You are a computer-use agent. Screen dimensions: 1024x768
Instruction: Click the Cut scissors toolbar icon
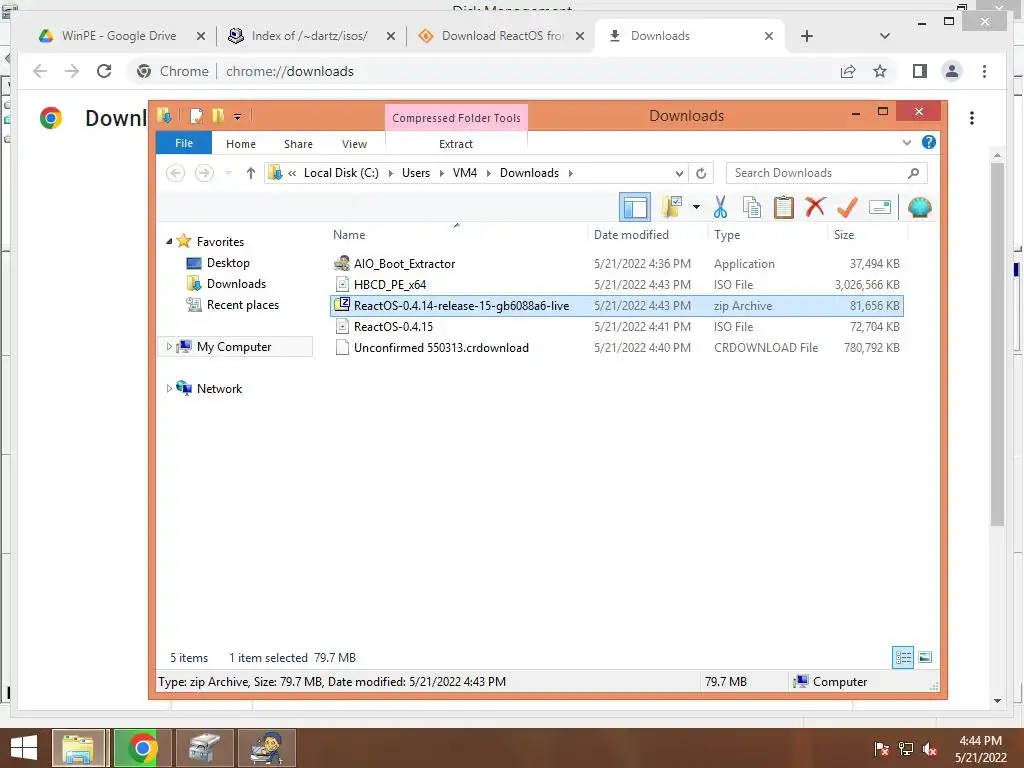coord(720,207)
